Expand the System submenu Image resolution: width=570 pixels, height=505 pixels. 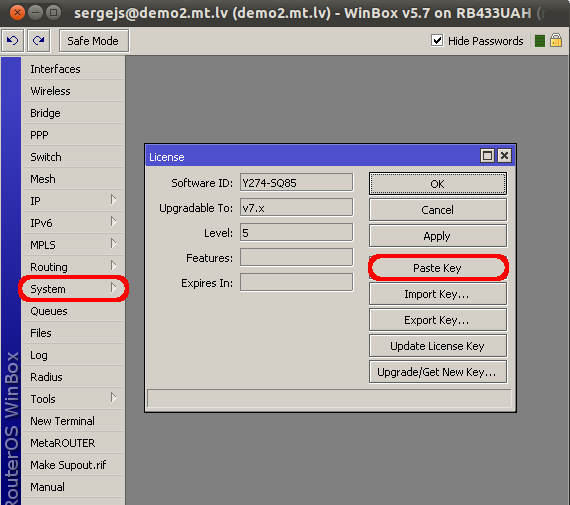(73, 289)
